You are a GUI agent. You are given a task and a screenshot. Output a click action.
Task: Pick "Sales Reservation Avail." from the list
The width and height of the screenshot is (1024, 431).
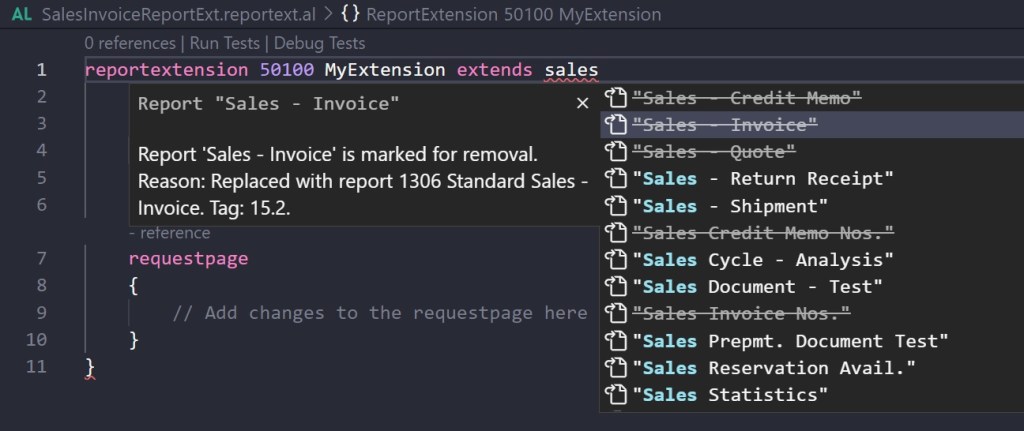774,368
